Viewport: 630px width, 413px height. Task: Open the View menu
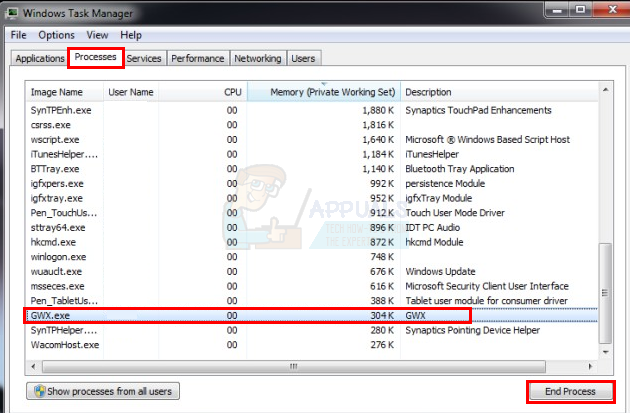[x=97, y=35]
